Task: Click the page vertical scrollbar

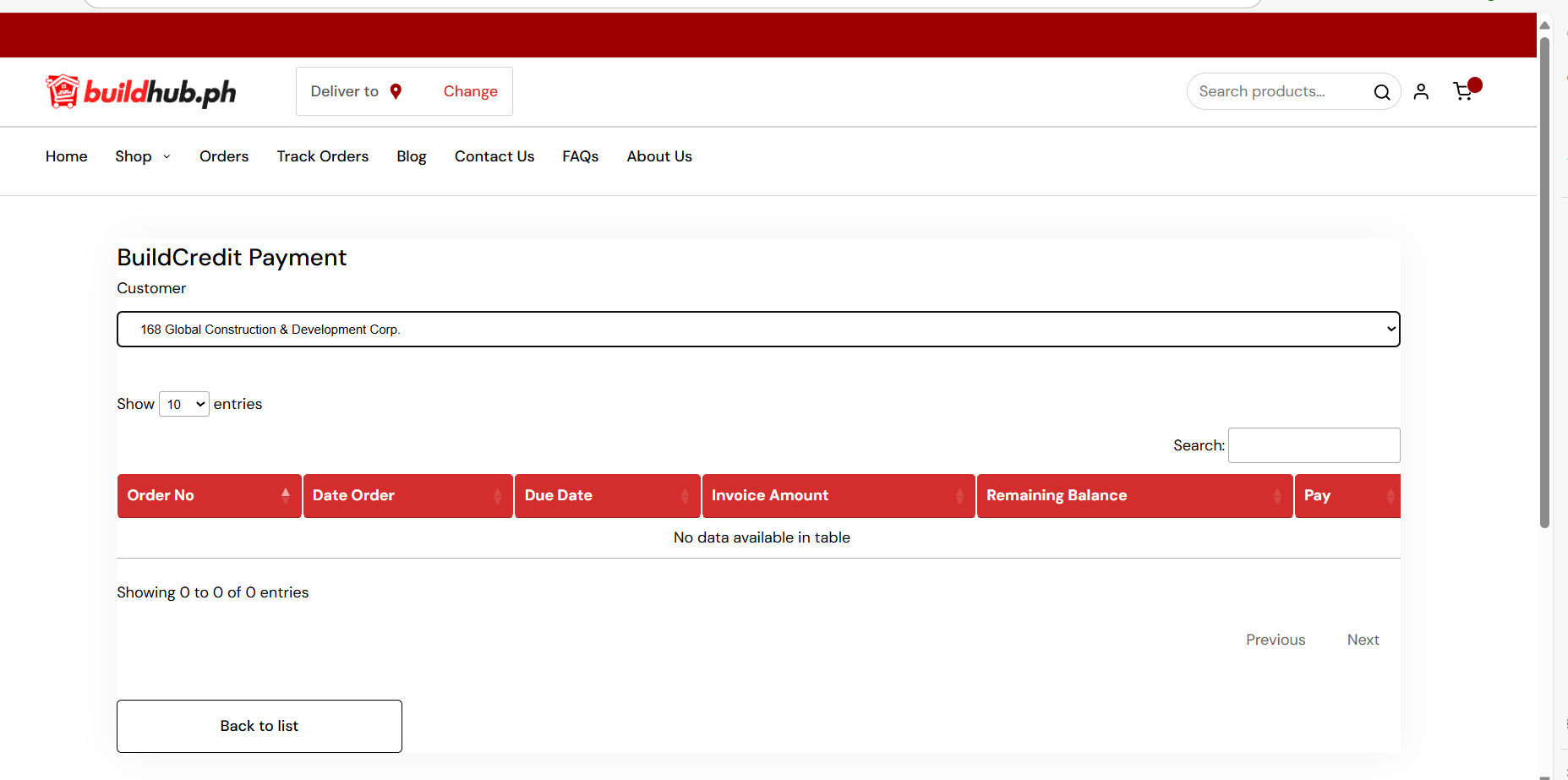Action: (1544, 279)
